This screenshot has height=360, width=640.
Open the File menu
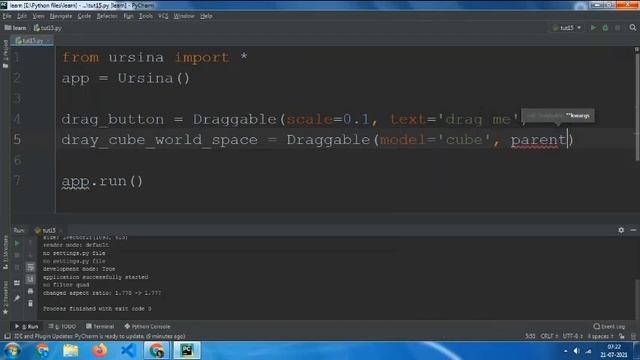pyautogui.click(x=7, y=16)
